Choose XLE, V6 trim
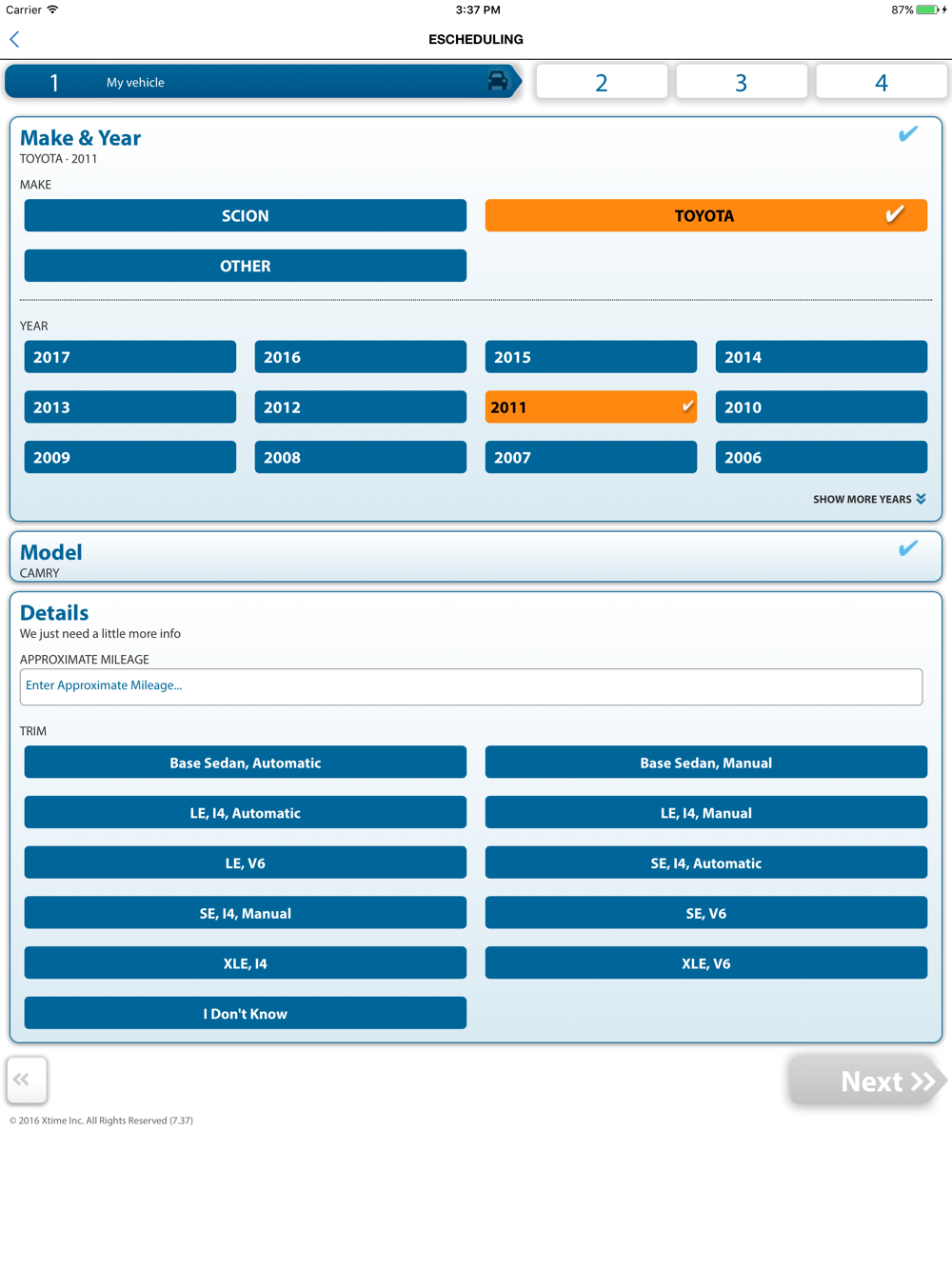 tap(706, 963)
